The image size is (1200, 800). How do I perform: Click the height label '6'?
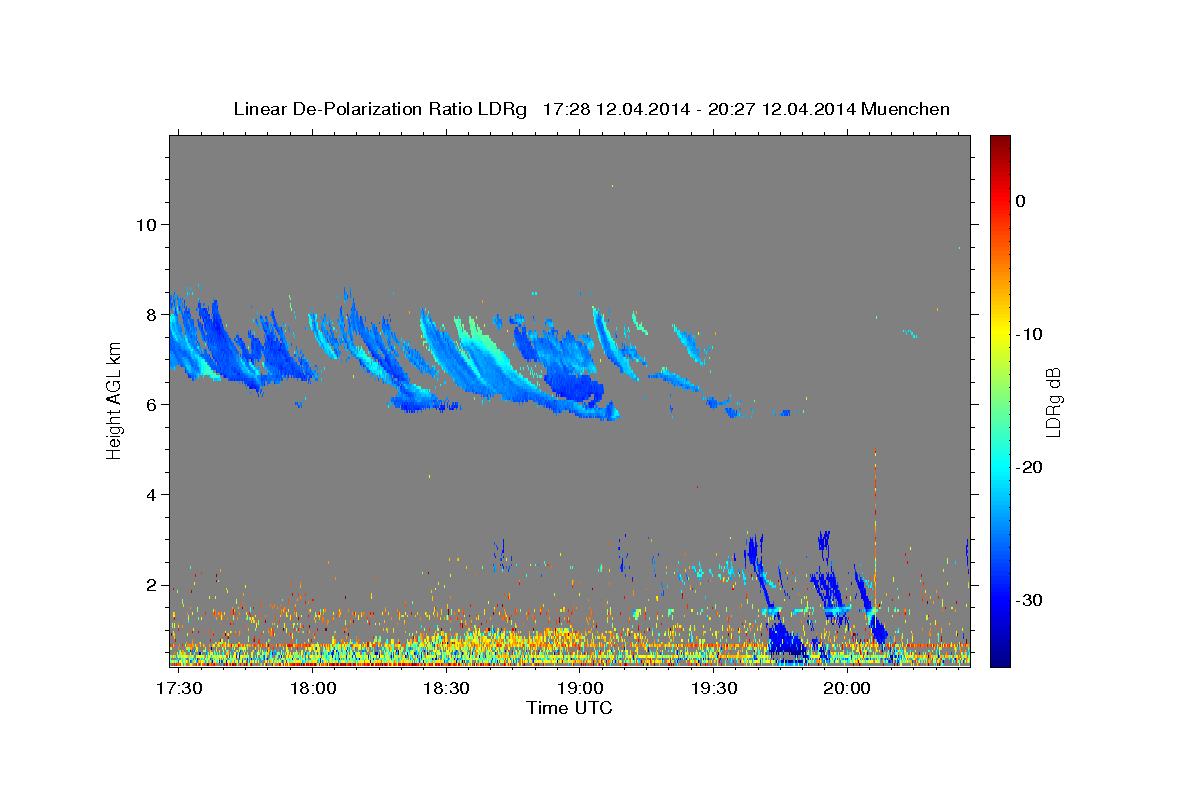(x=151, y=404)
